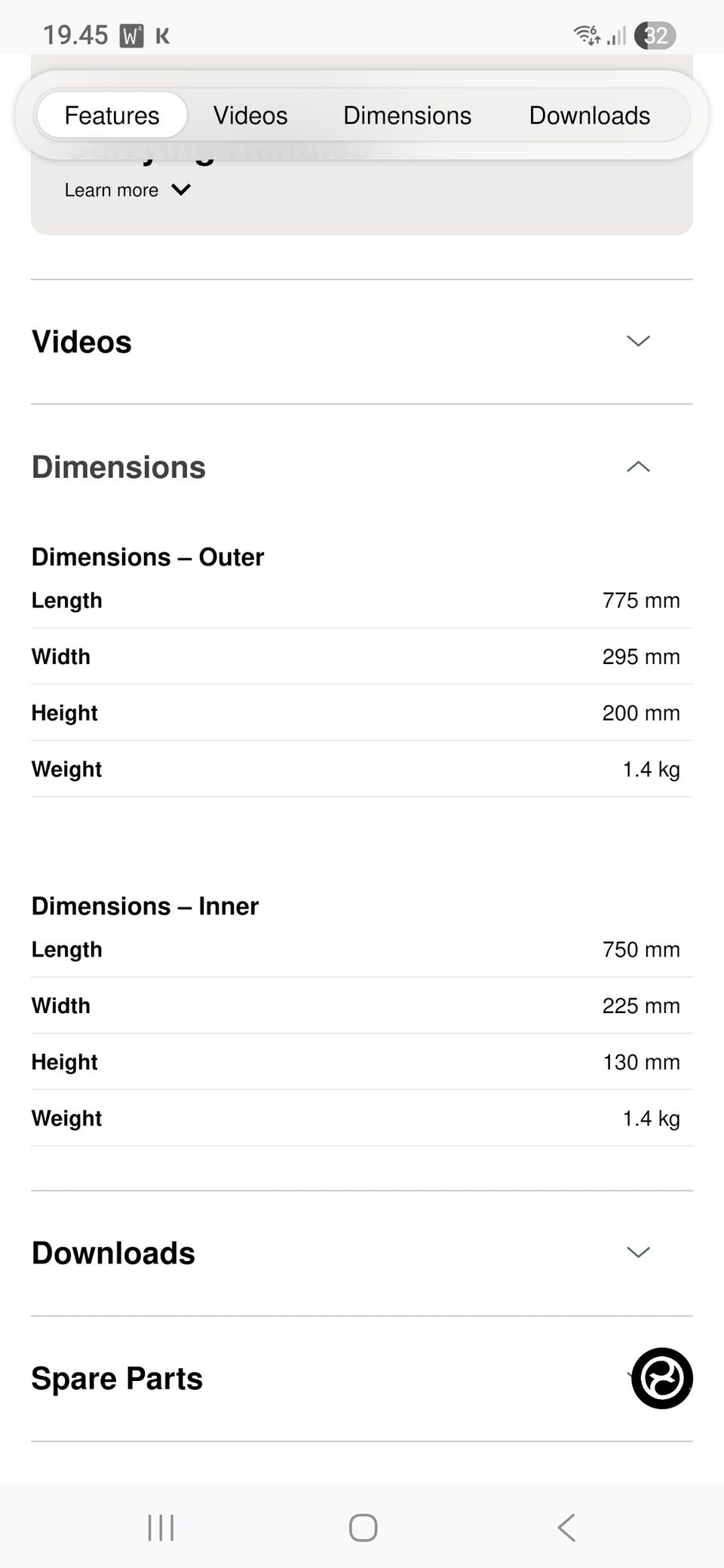Click the Learn more link
This screenshot has height=1568, width=724.
click(112, 190)
